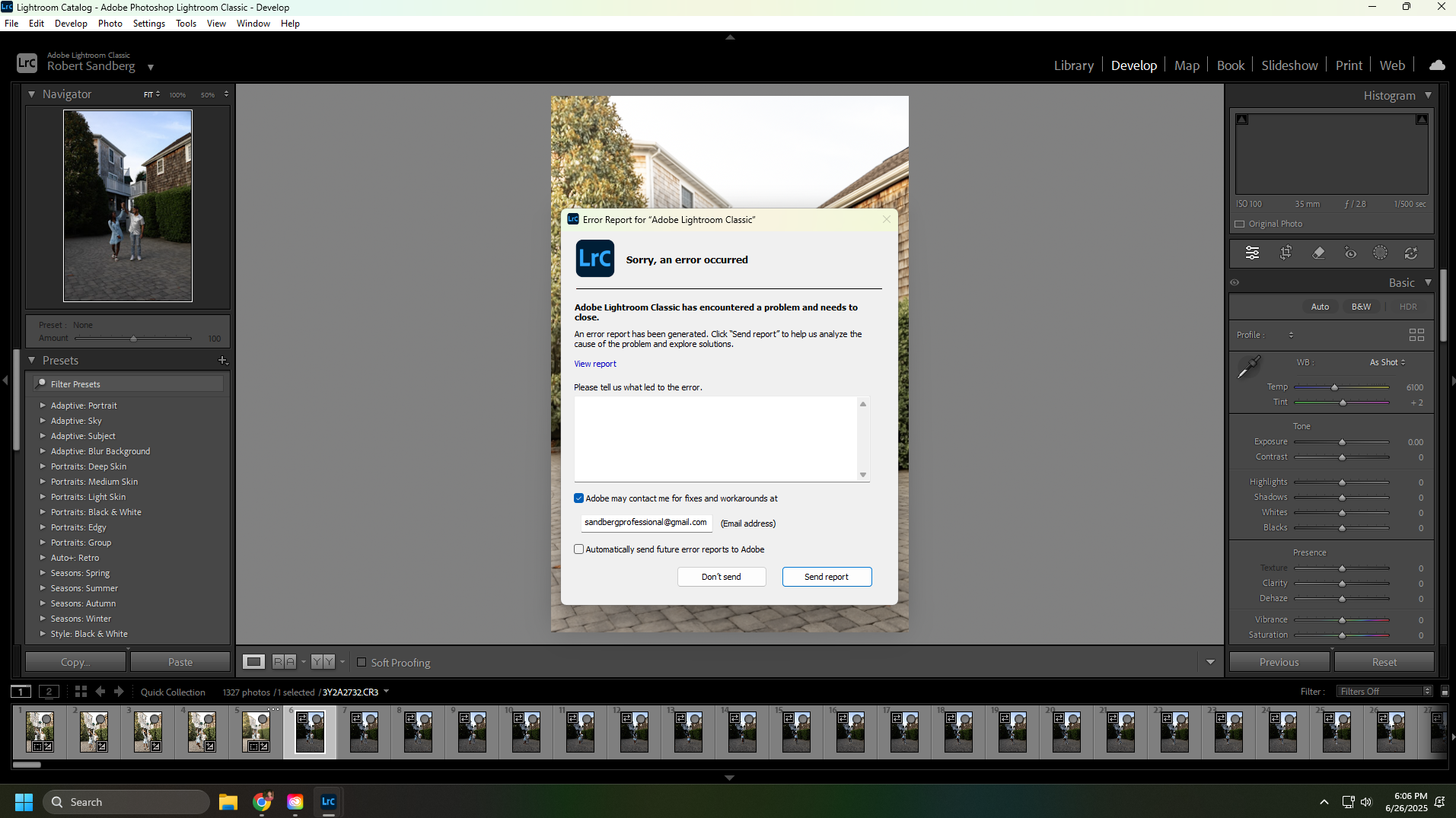Open the Healing Remove tool
1456x818 pixels.
point(1319,253)
